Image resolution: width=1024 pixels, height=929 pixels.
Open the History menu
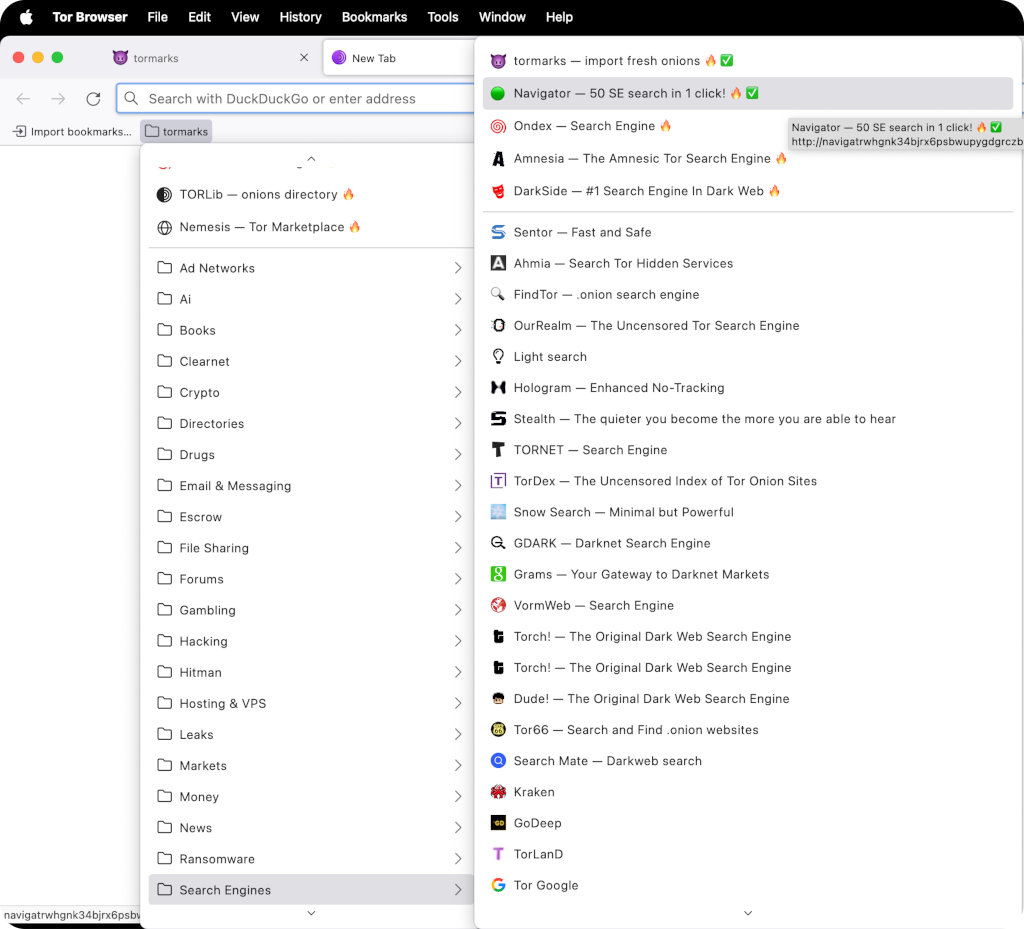click(x=300, y=17)
